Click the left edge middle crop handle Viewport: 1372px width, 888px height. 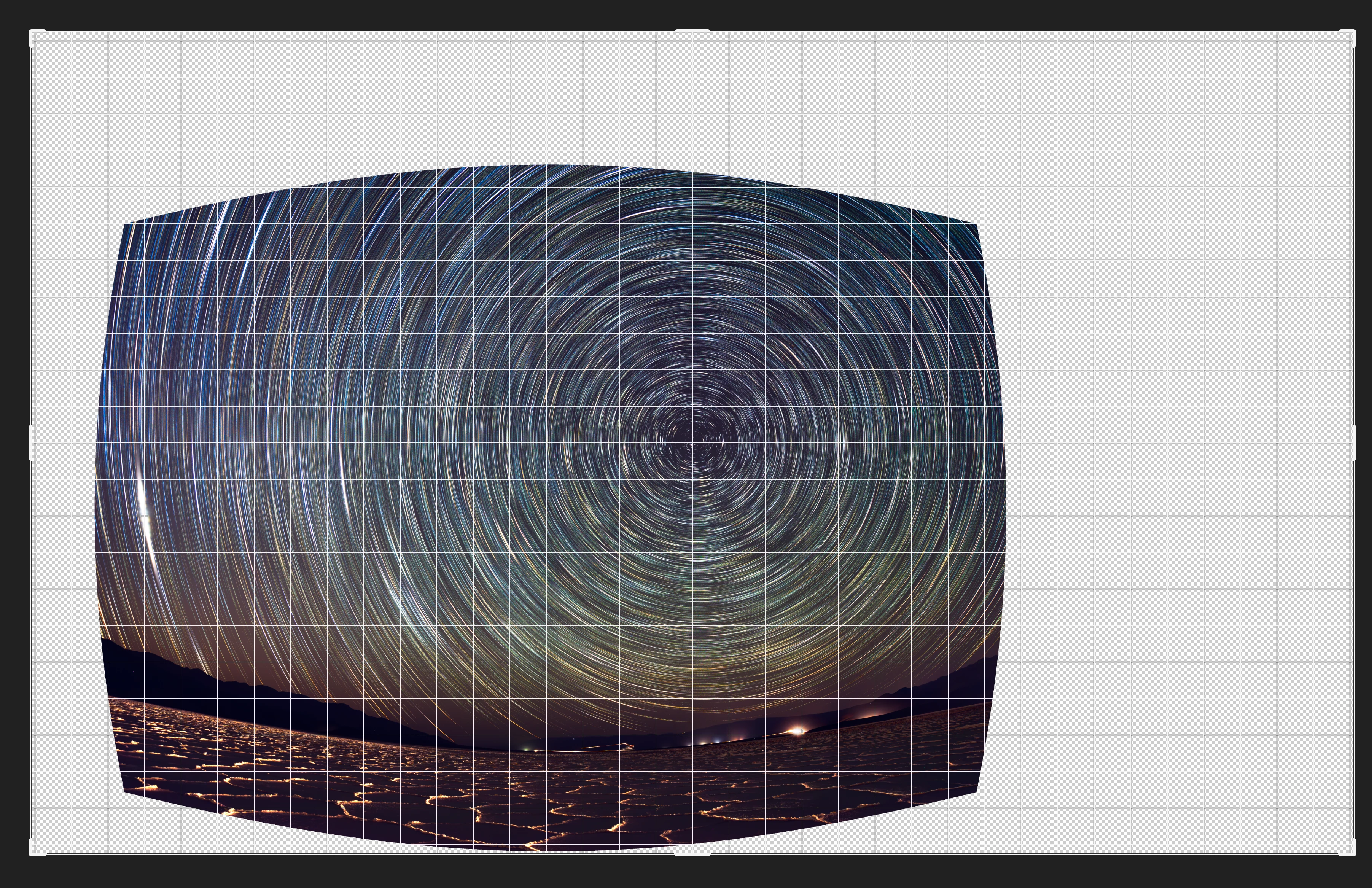(31, 443)
